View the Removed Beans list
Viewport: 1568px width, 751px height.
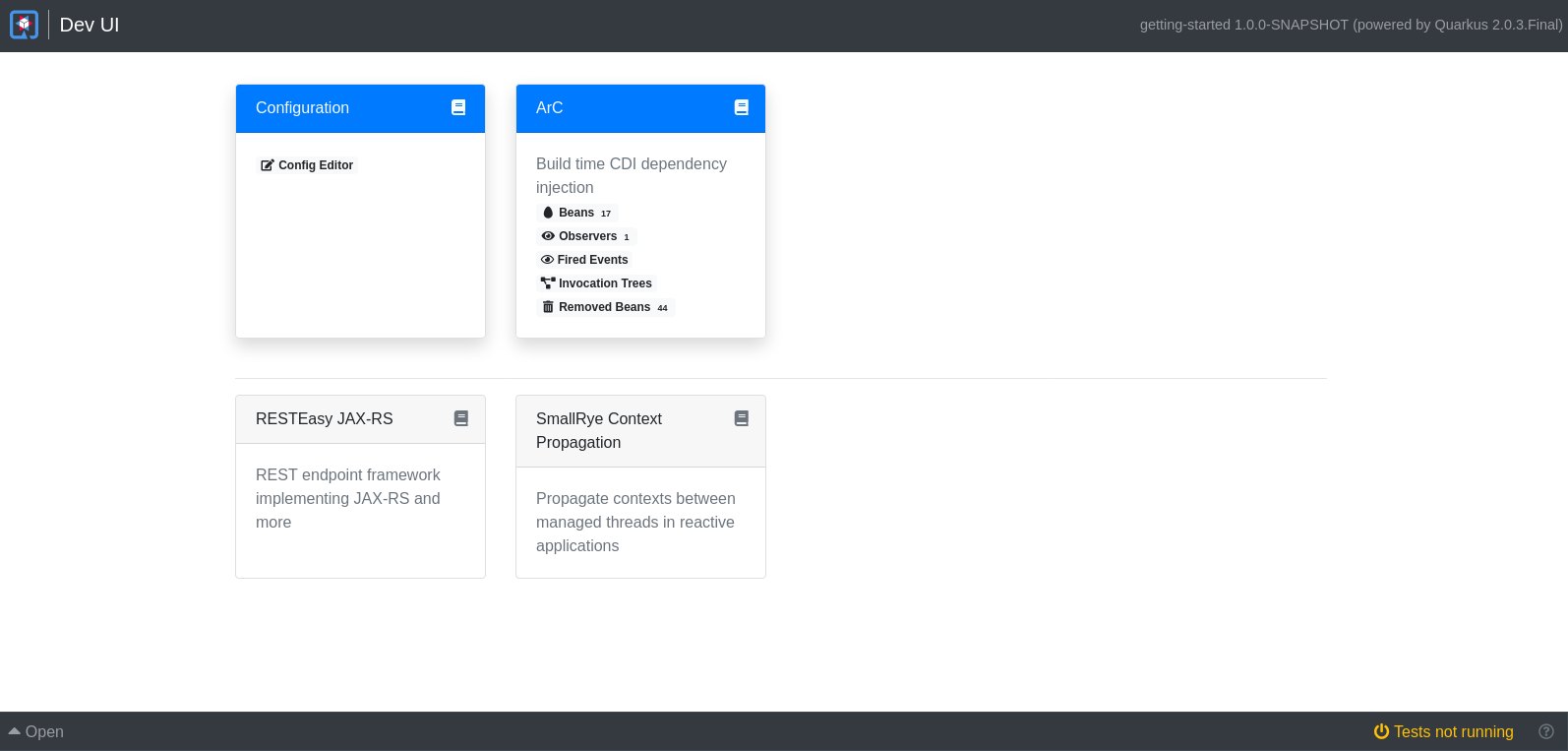(x=604, y=307)
